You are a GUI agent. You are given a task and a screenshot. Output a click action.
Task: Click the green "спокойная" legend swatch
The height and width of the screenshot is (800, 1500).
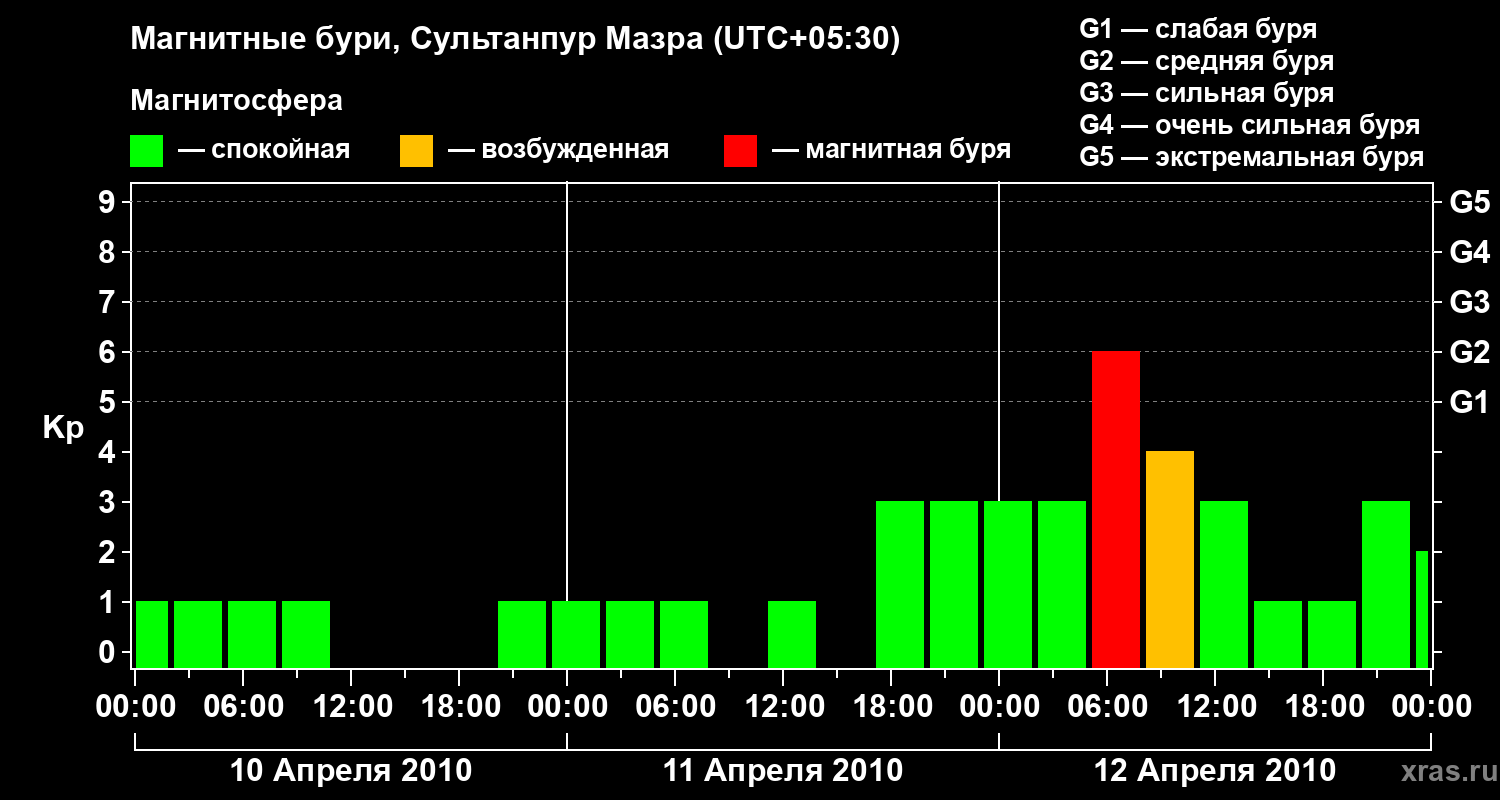(147, 150)
